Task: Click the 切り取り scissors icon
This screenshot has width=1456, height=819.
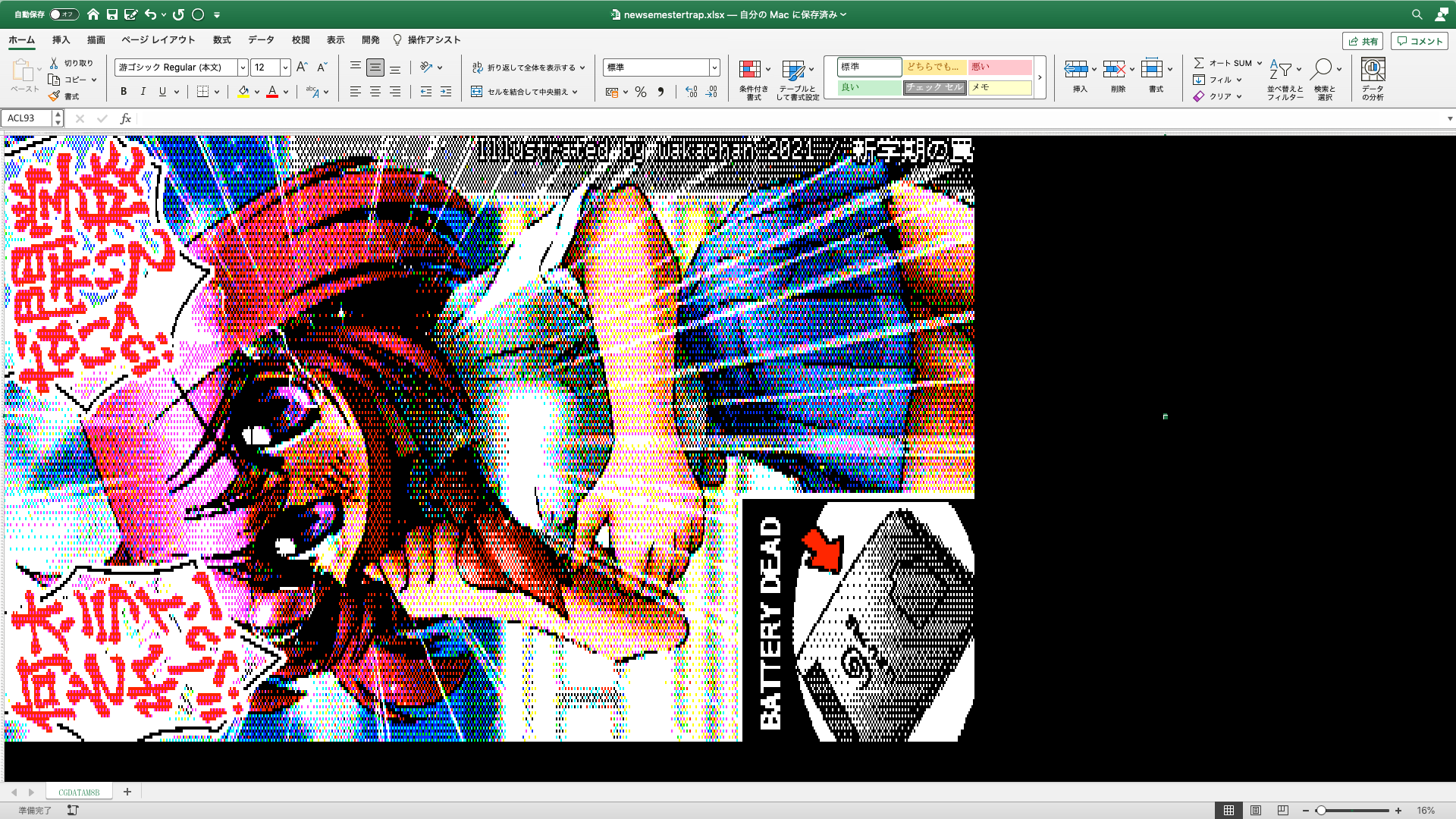Action: [x=54, y=63]
